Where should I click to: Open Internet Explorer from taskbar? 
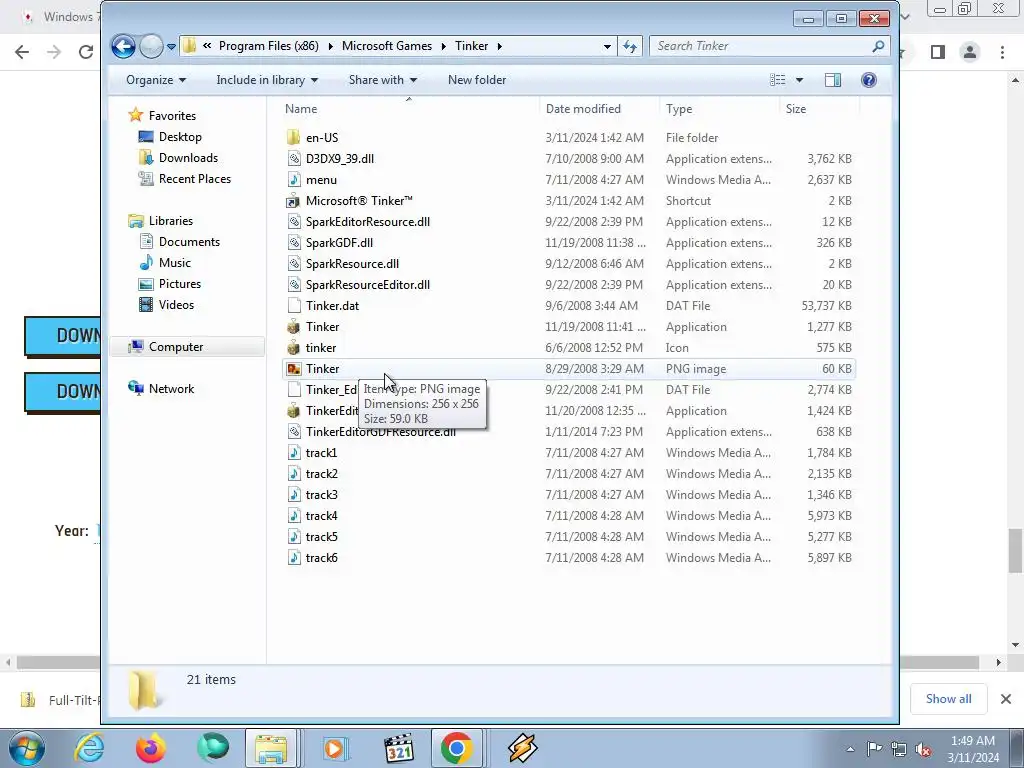[x=89, y=748]
